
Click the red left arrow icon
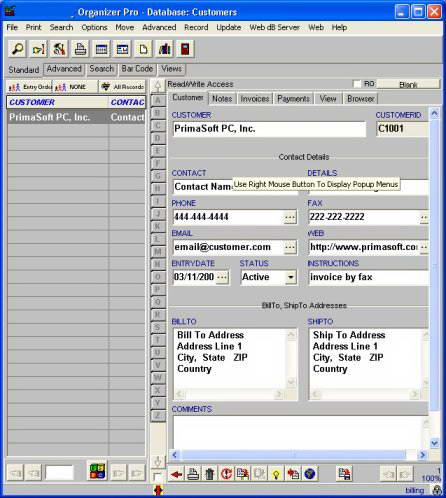click(x=176, y=474)
